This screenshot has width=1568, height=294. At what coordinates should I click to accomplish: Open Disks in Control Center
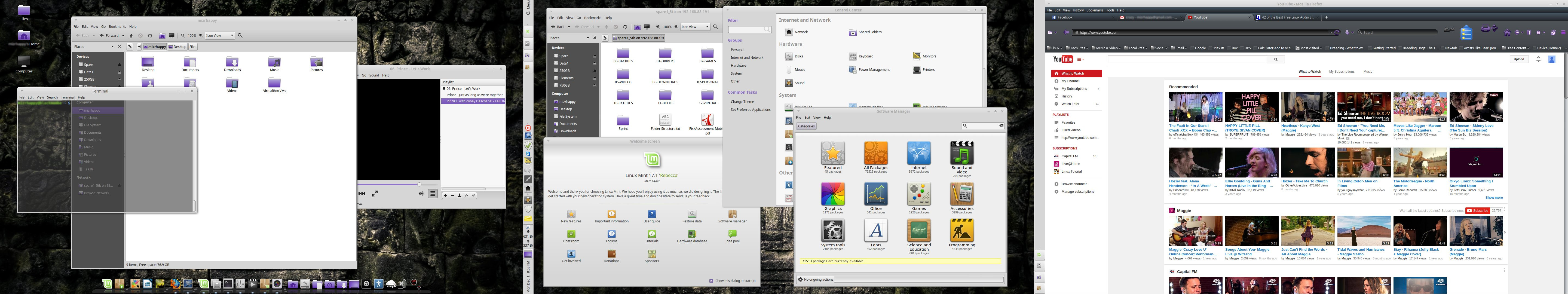pyautogui.click(x=794, y=57)
